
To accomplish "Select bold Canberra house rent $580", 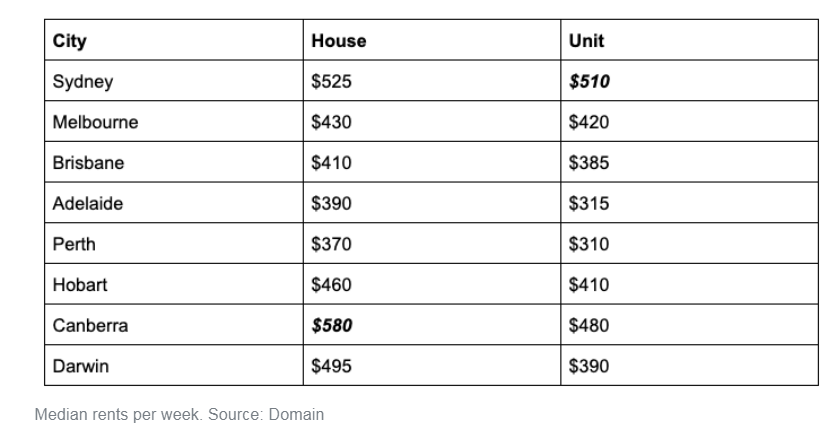I will (331, 325).
